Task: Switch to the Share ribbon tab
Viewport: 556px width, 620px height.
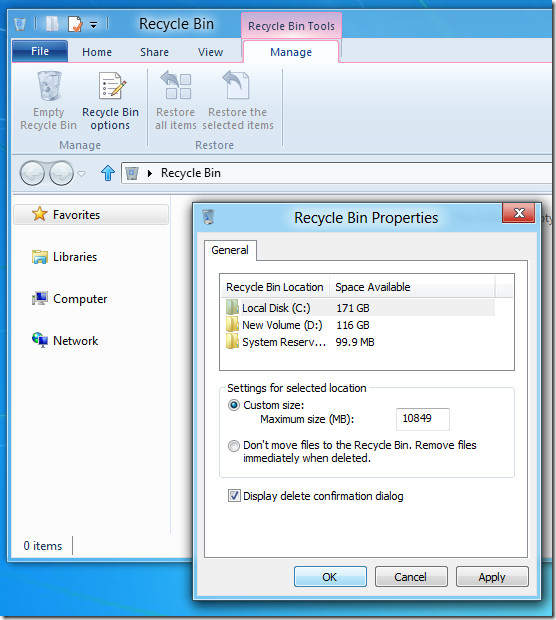Action: pos(154,52)
